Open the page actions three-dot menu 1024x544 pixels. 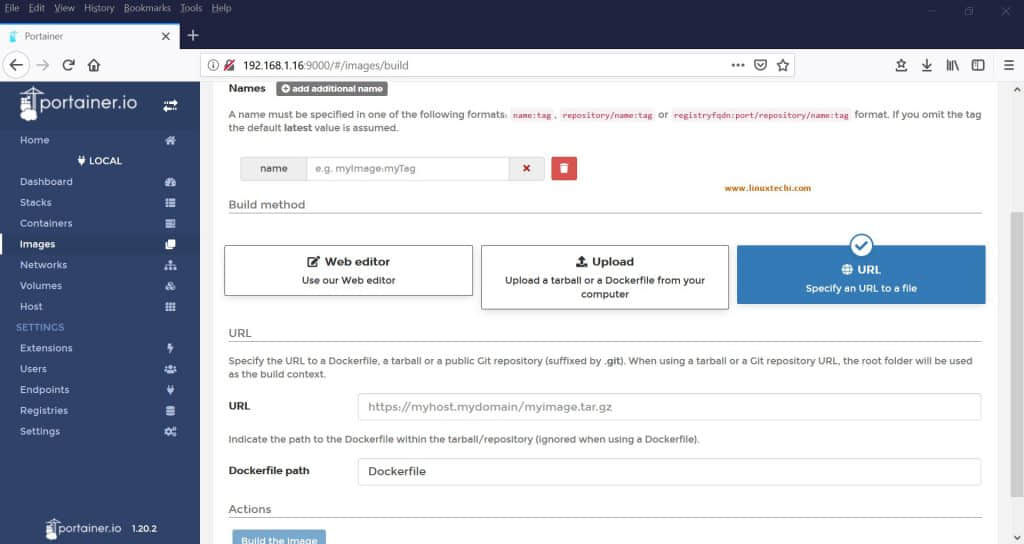(738, 65)
